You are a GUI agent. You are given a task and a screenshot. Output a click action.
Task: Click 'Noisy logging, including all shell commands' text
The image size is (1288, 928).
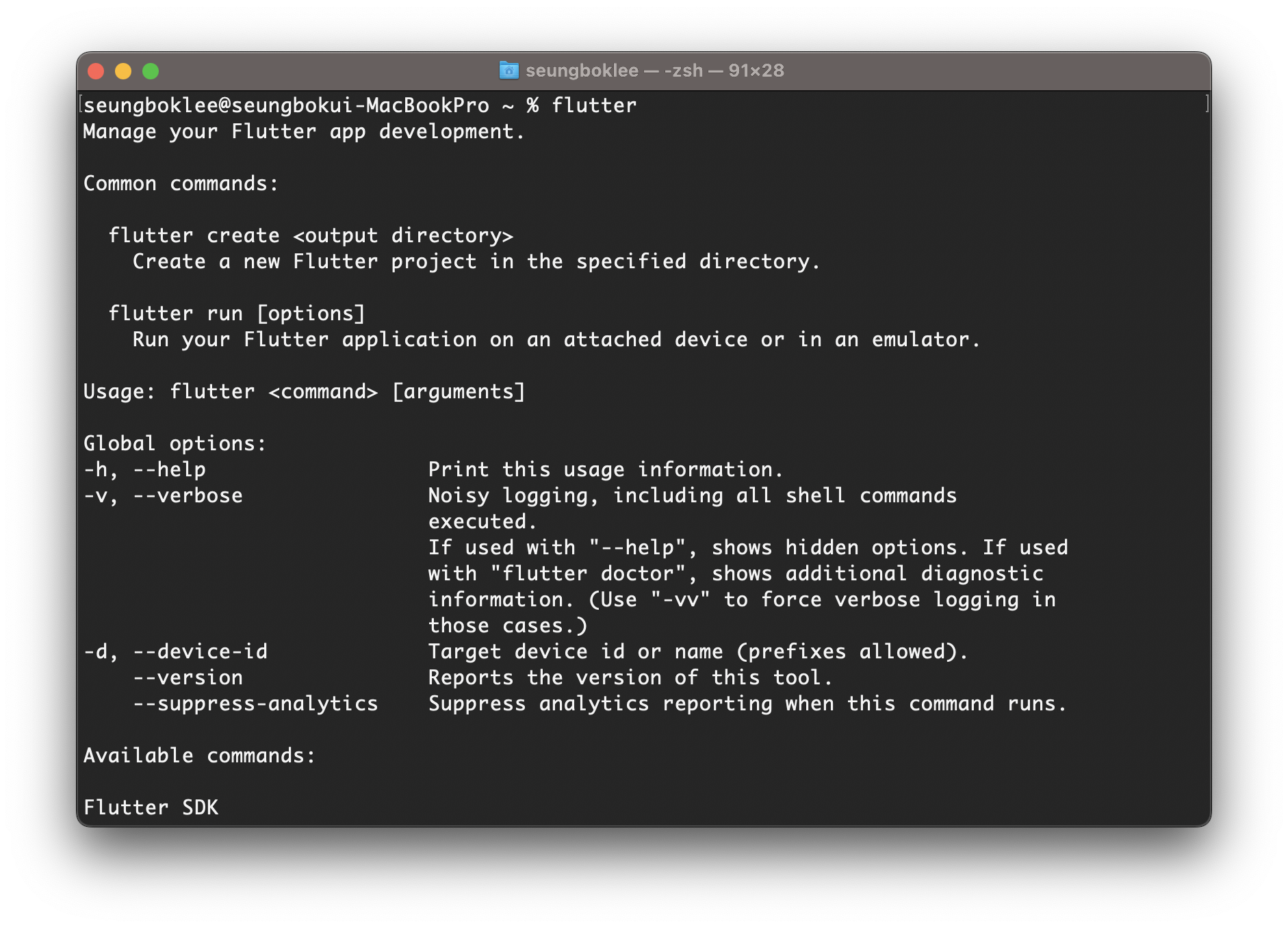point(693,495)
